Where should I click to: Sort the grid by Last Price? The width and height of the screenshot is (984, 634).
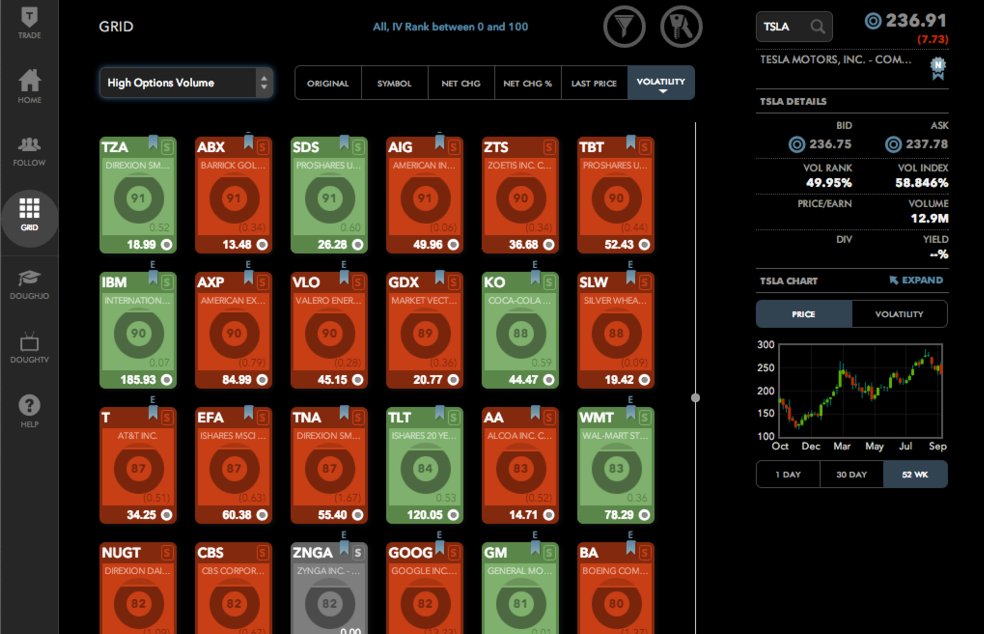[x=594, y=83]
